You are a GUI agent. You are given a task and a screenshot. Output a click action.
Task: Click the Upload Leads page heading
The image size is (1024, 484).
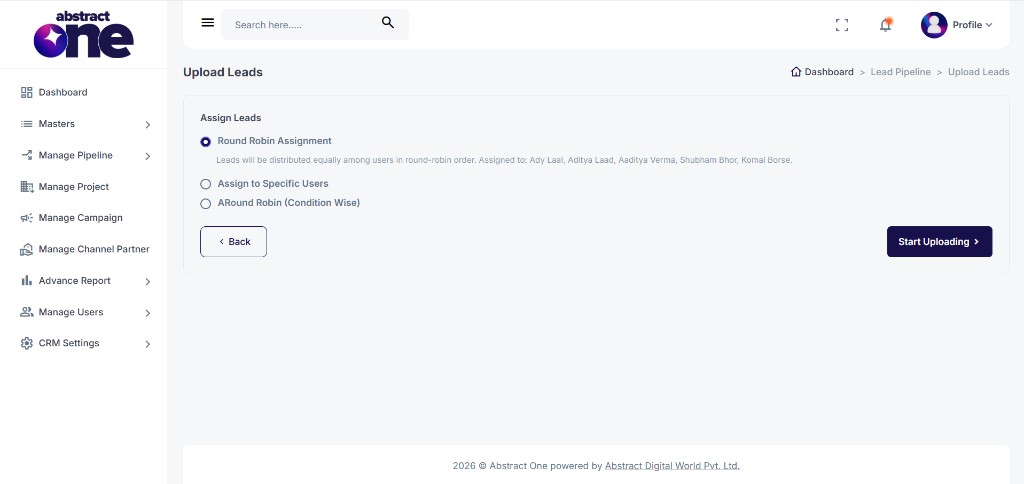click(x=223, y=72)
